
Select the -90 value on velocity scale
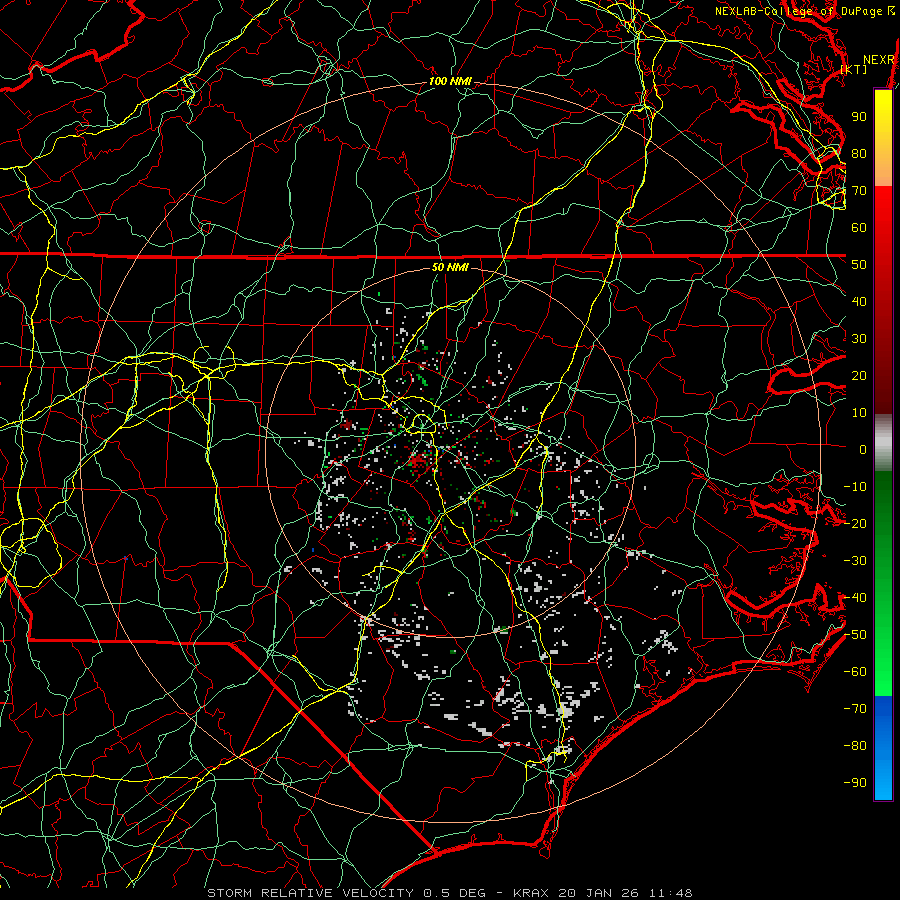[x=855, y=783]
